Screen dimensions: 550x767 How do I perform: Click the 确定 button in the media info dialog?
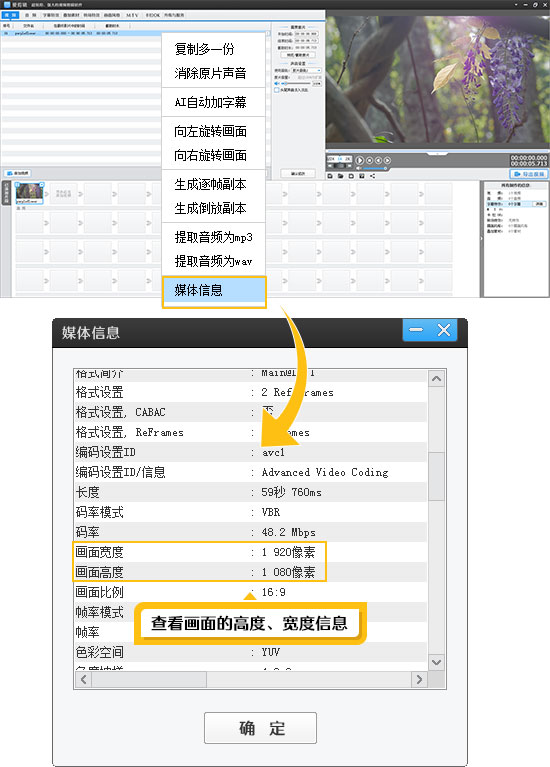[260, 728]
